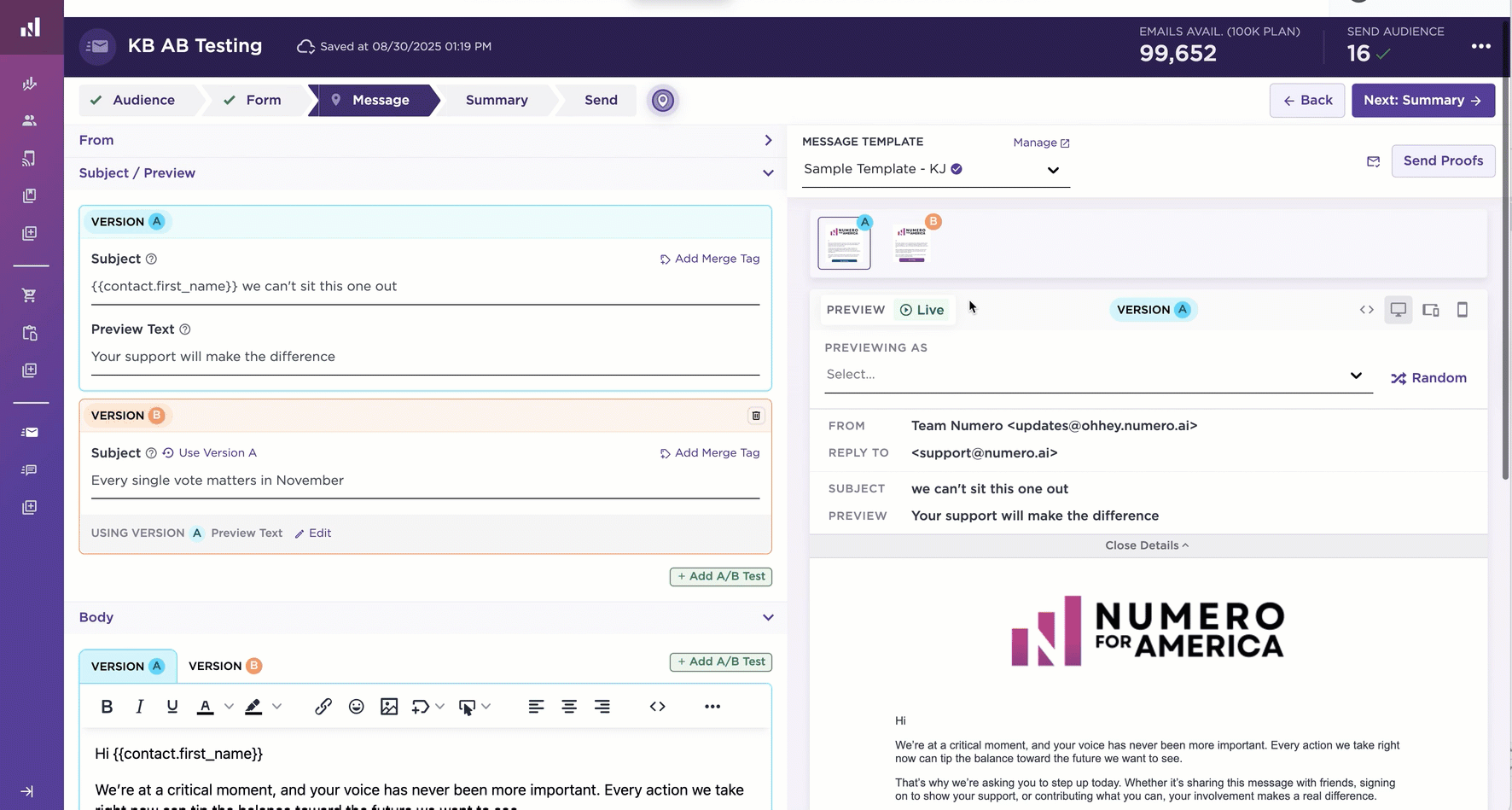Proceed with Next: Summary button
Viewport: 1512px width, 810px height.
(x=1423, y=101)
